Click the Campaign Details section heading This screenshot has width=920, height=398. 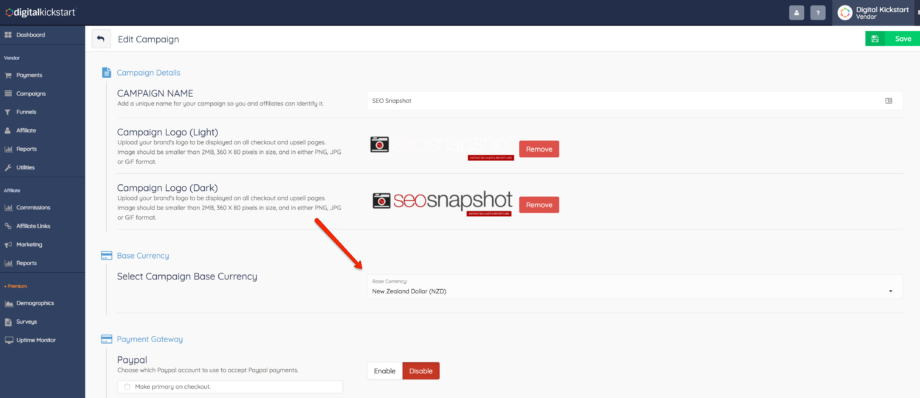148,73
